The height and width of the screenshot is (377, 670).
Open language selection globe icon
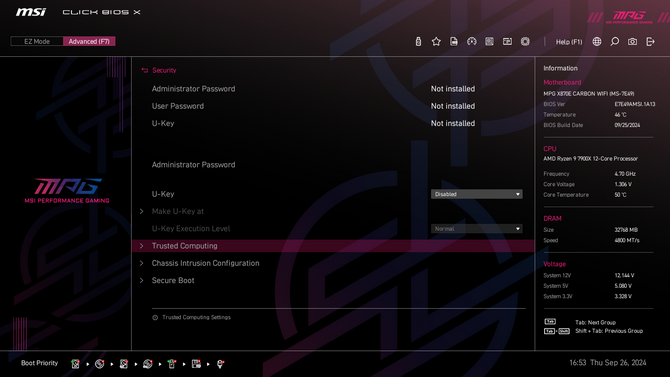[597, 41]
